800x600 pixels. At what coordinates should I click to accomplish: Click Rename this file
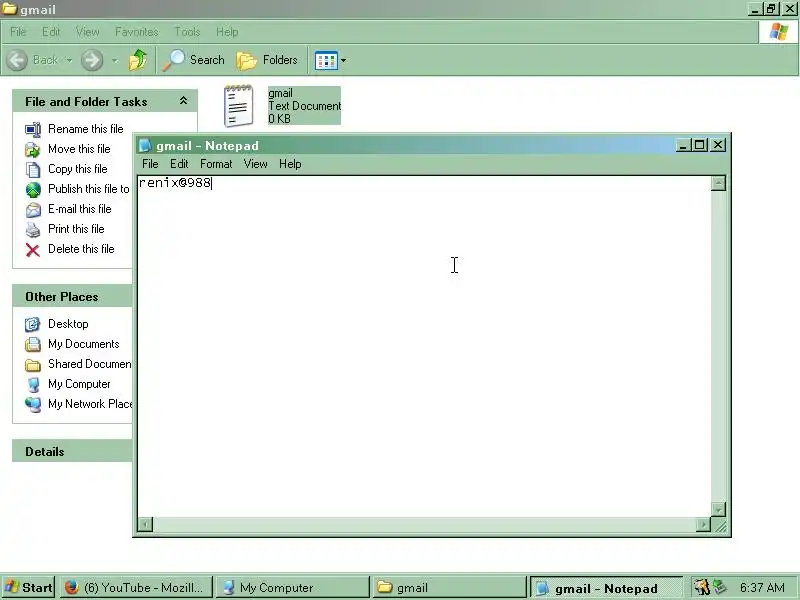86,129
